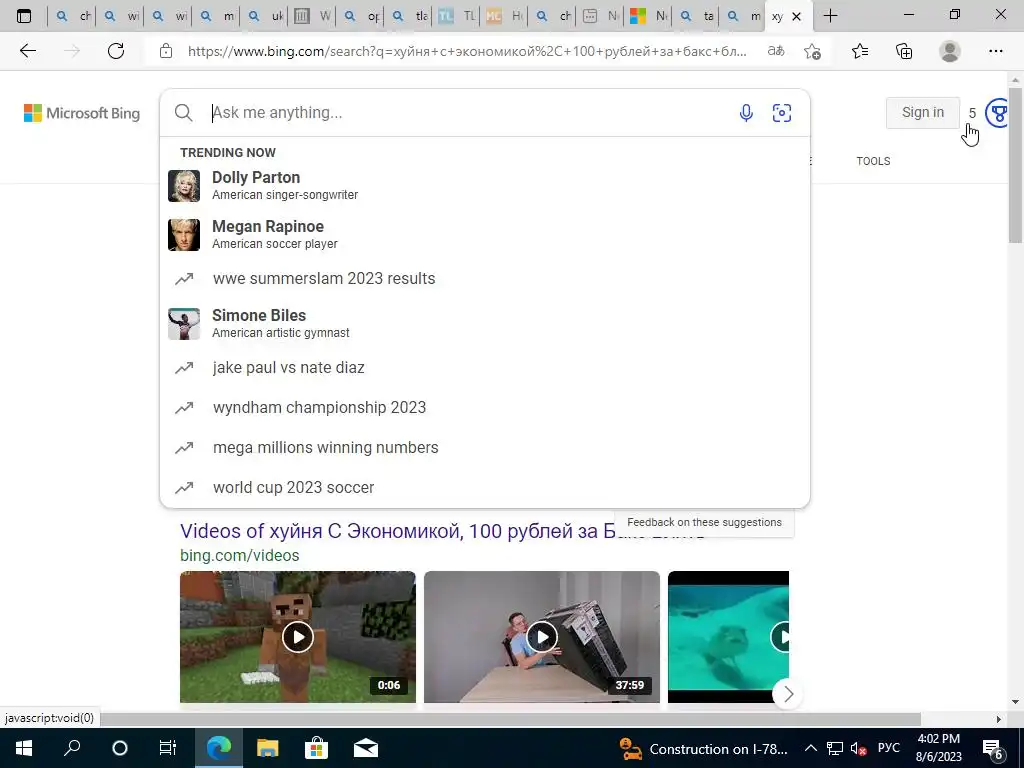This screenshot has width=1024, height=768.
Task: Switch to the 'uk' search tab
Action: pos(266,16)
